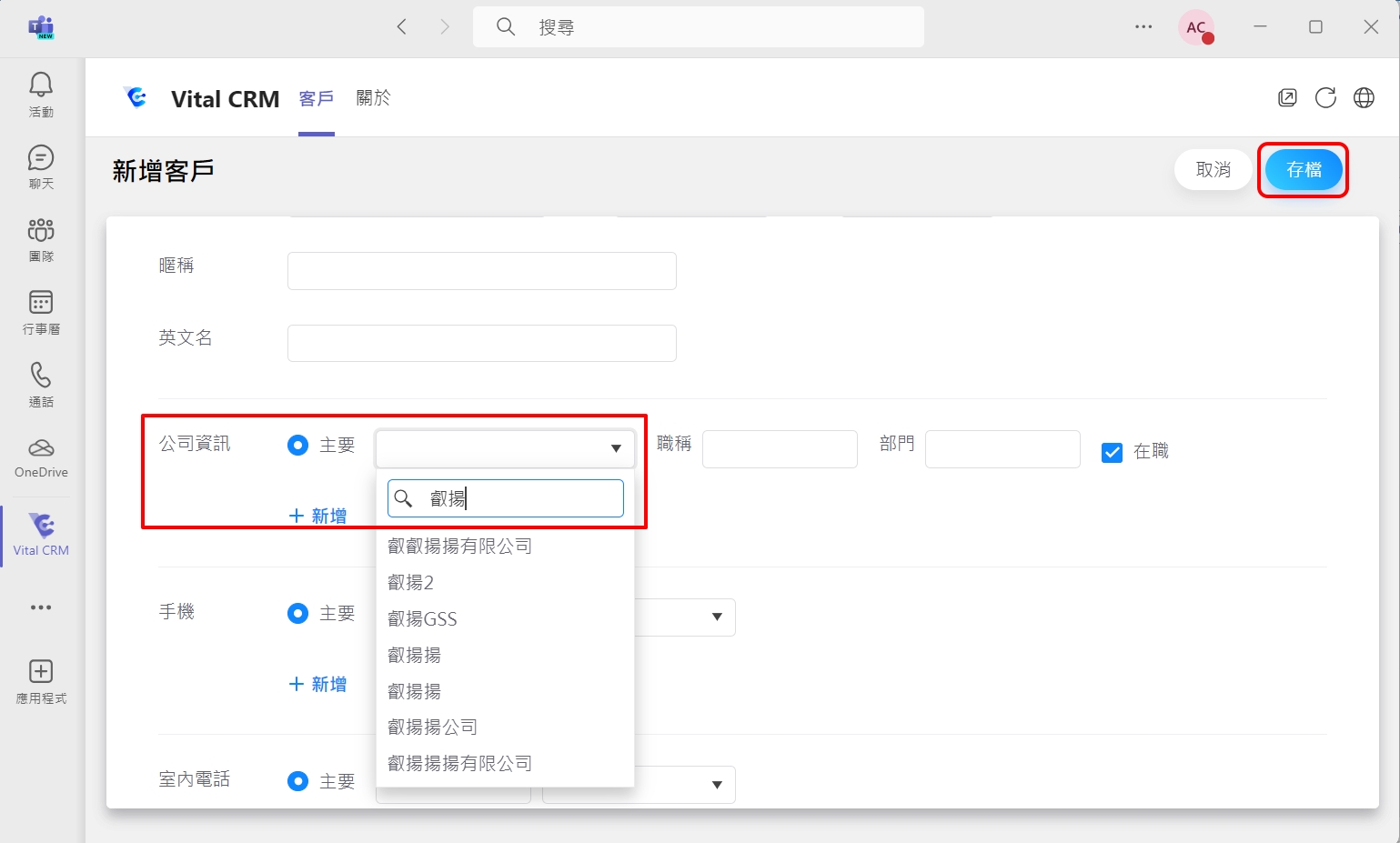Screen dimensions: 1400x843
Task: Uncheck the 在職 checkbox
Action: tap(1112, 452)
